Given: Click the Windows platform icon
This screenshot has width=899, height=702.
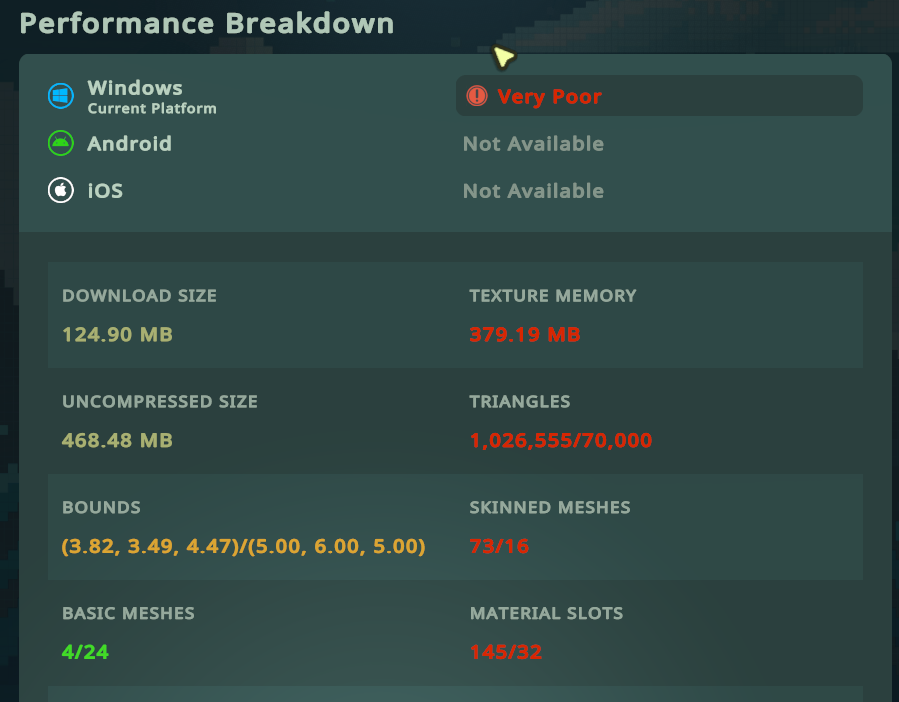Looking at the screenshot, I should [x=61, y=96].
